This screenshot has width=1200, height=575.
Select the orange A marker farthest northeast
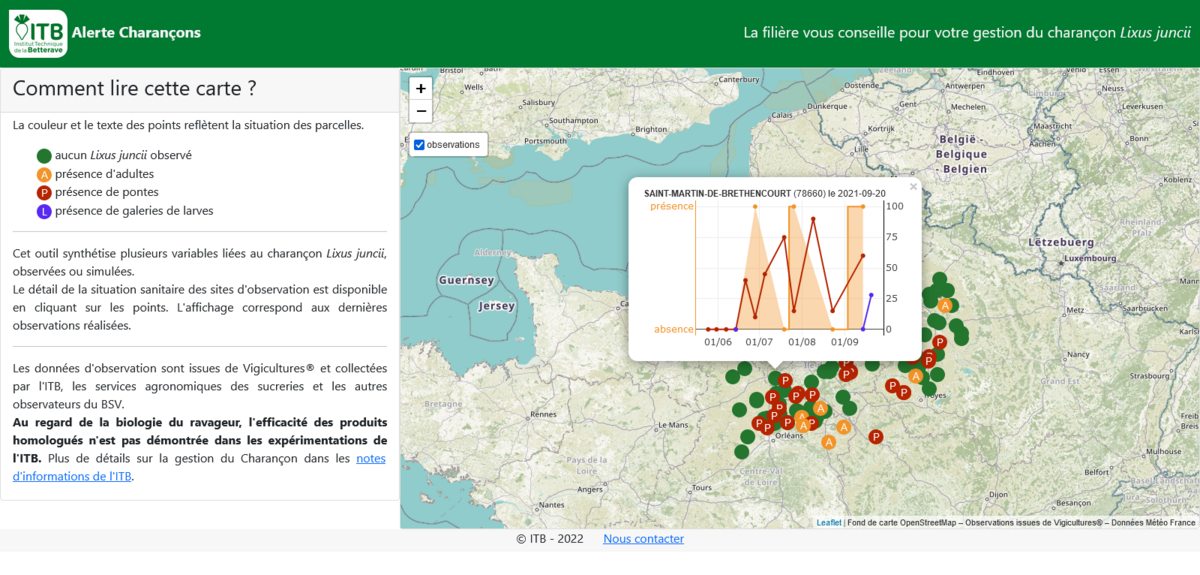(945, 305)
